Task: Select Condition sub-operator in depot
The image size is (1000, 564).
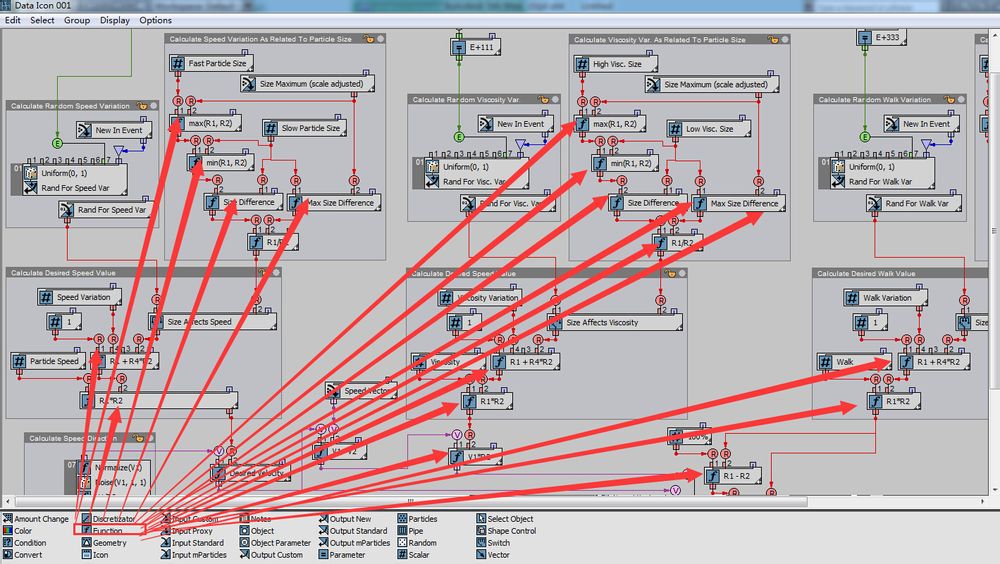Action: tap(25, 543)
